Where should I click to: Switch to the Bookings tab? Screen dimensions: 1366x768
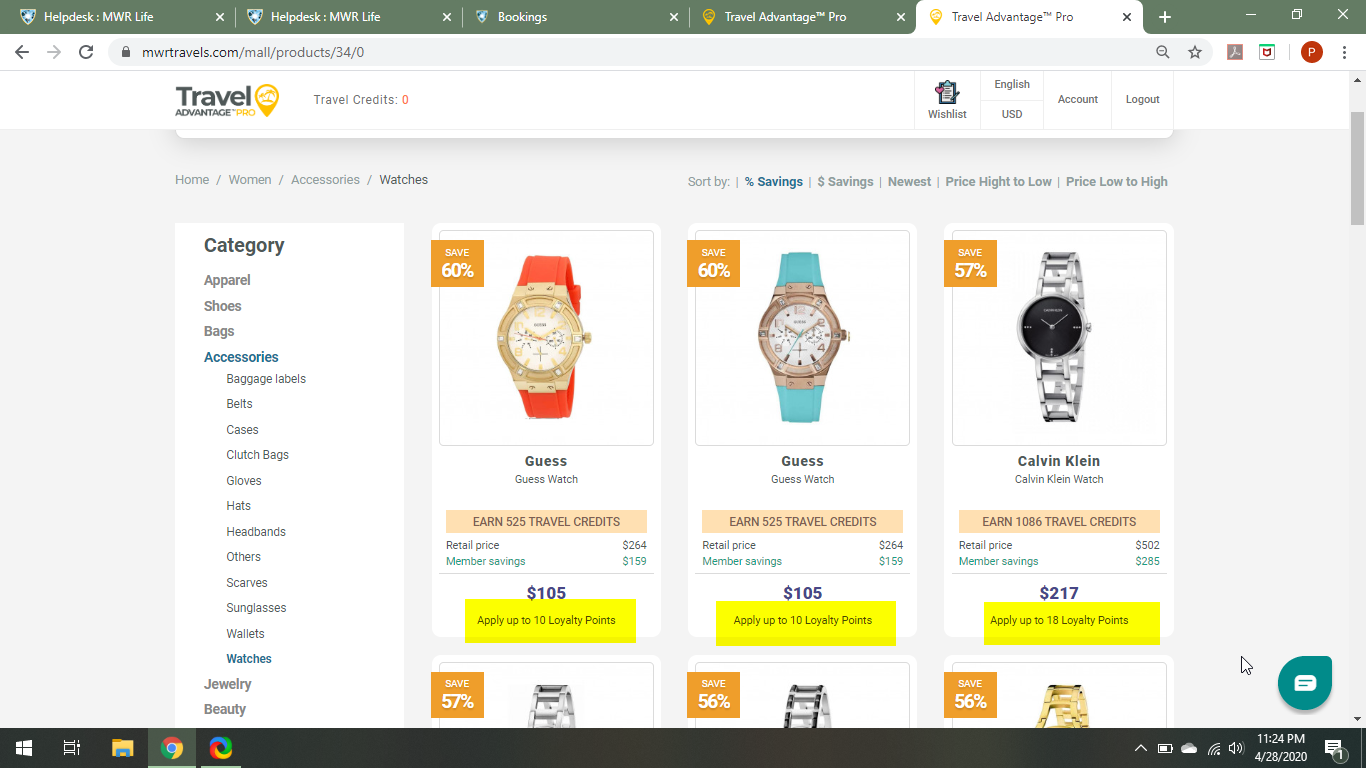(x=576, y=17)
